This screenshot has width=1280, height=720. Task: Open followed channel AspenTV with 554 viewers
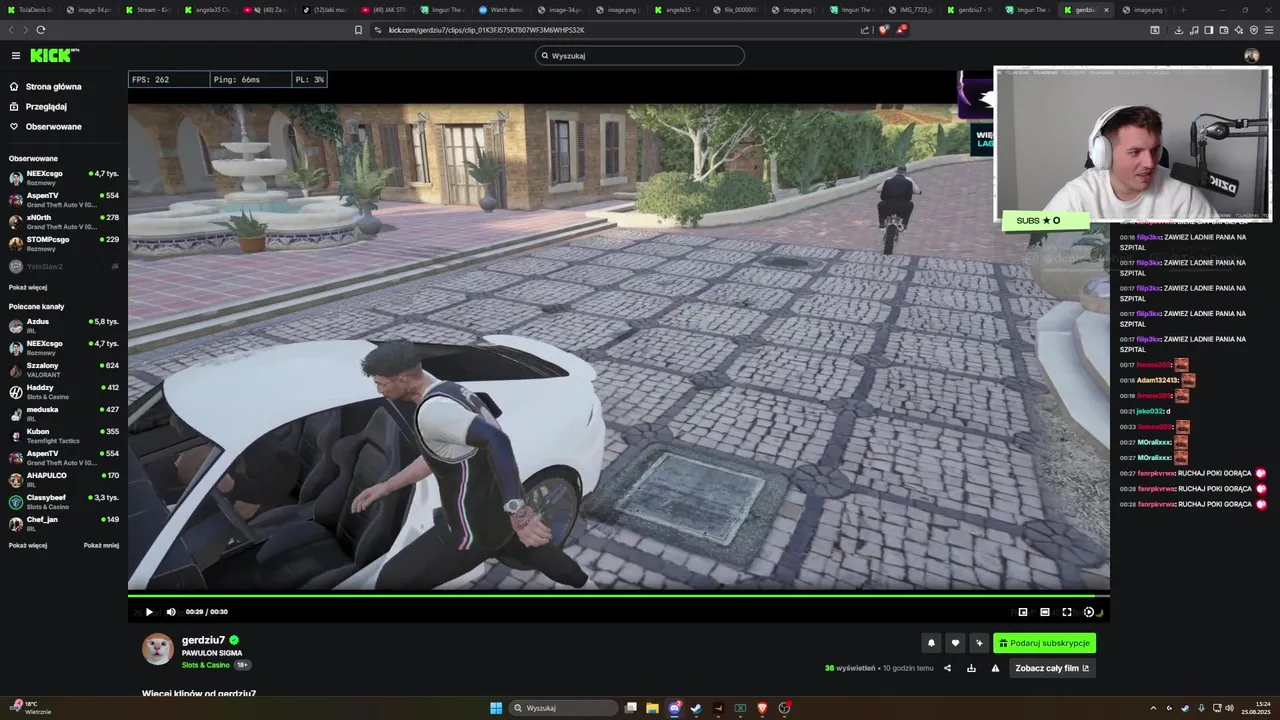(x=64, y=200)
